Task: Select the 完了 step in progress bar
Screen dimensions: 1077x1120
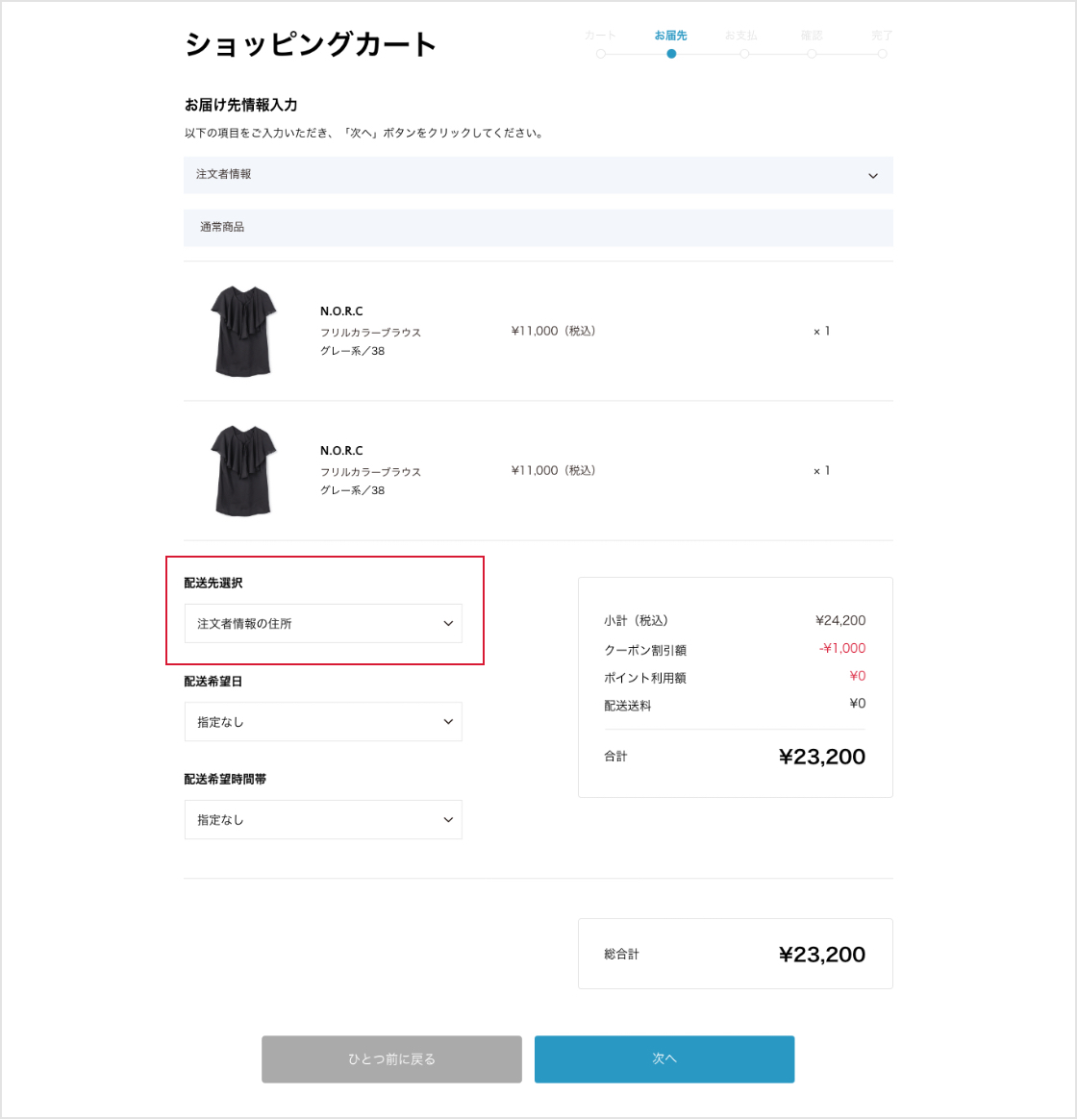Action: [x=882, y=36]
